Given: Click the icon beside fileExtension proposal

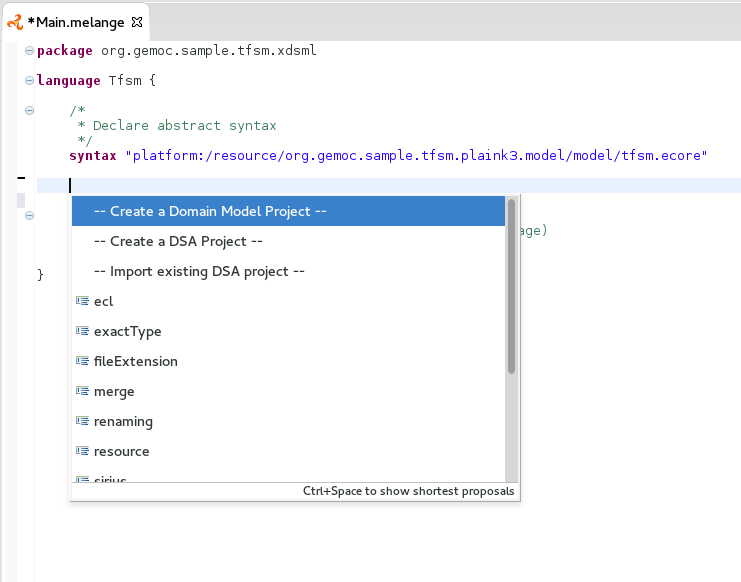Looking at the screenshot, I should tap(82, 361).
